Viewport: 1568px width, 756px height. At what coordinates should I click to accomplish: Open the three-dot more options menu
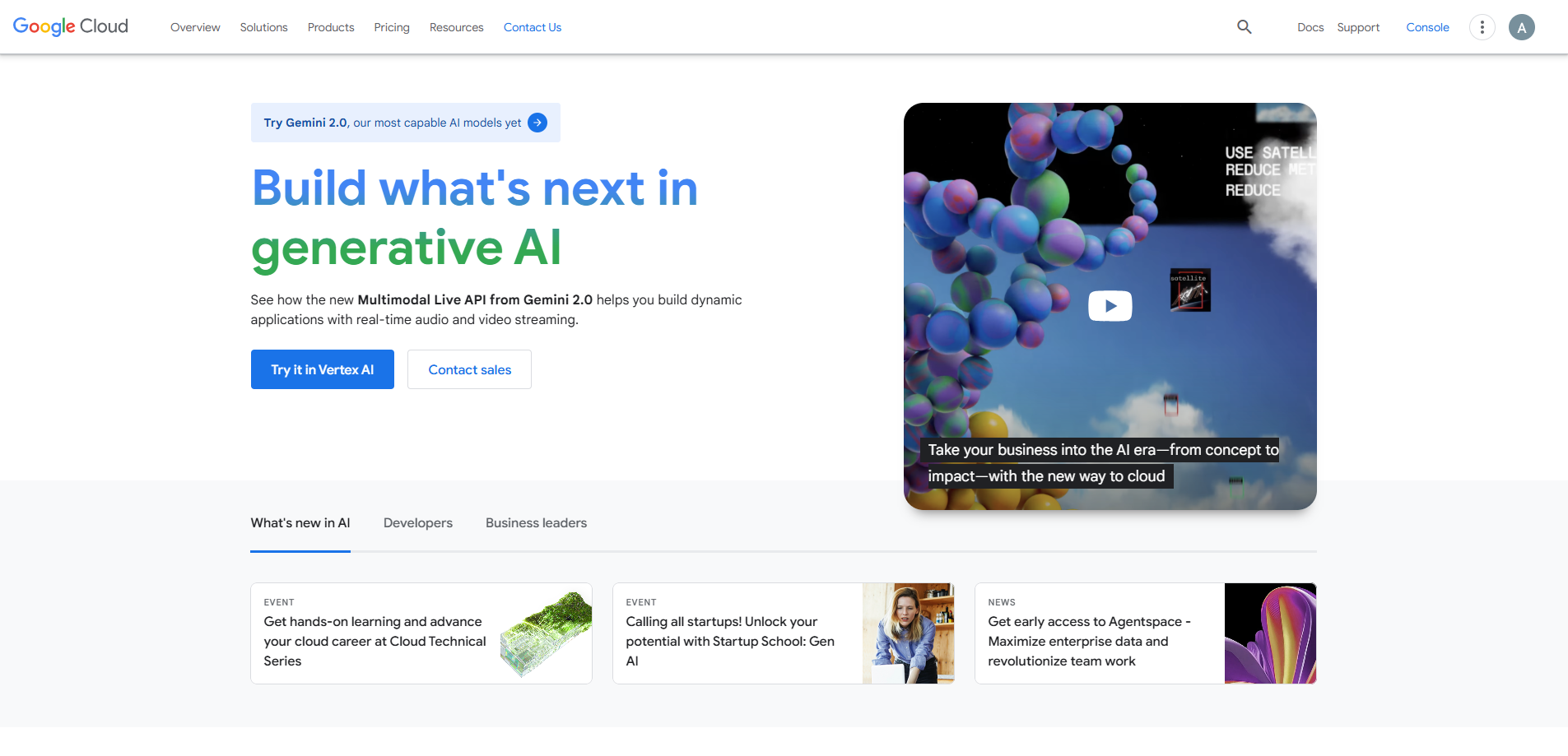point(1482,27)
